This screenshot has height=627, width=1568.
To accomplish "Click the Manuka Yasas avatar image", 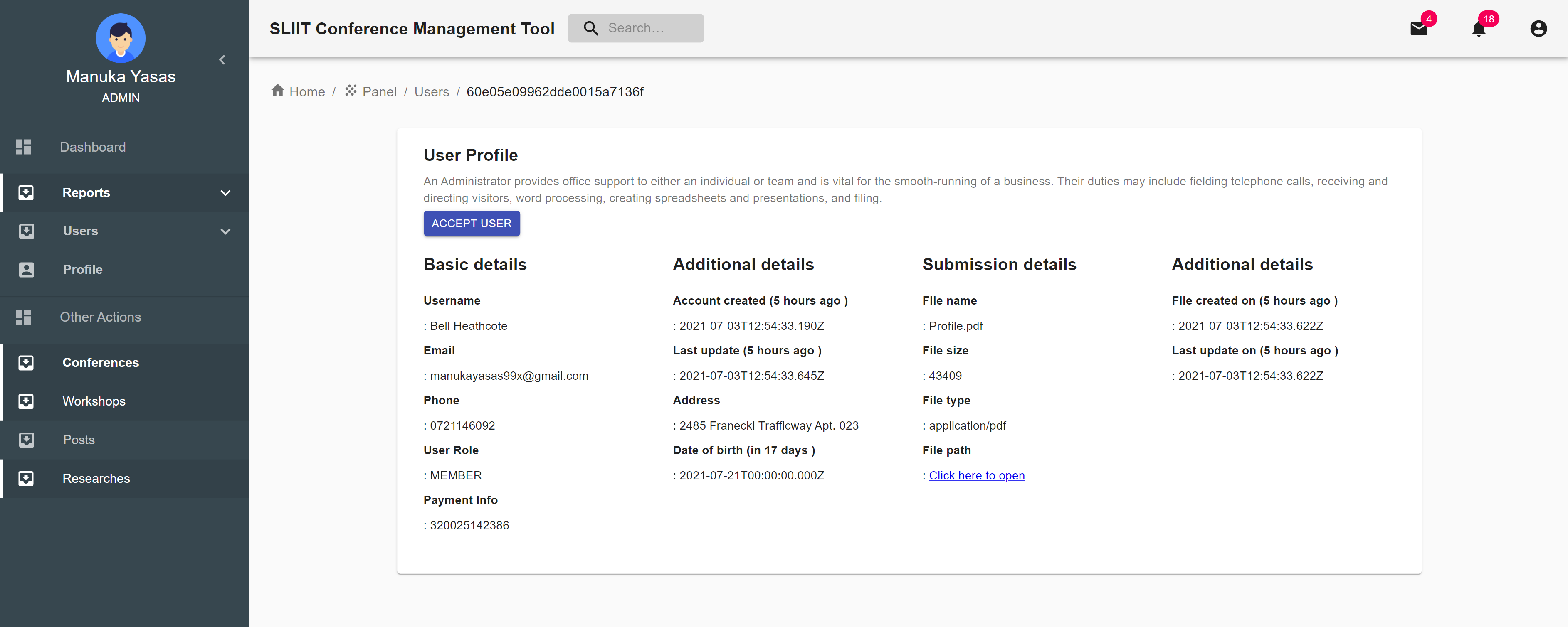I will click(121, 38).
